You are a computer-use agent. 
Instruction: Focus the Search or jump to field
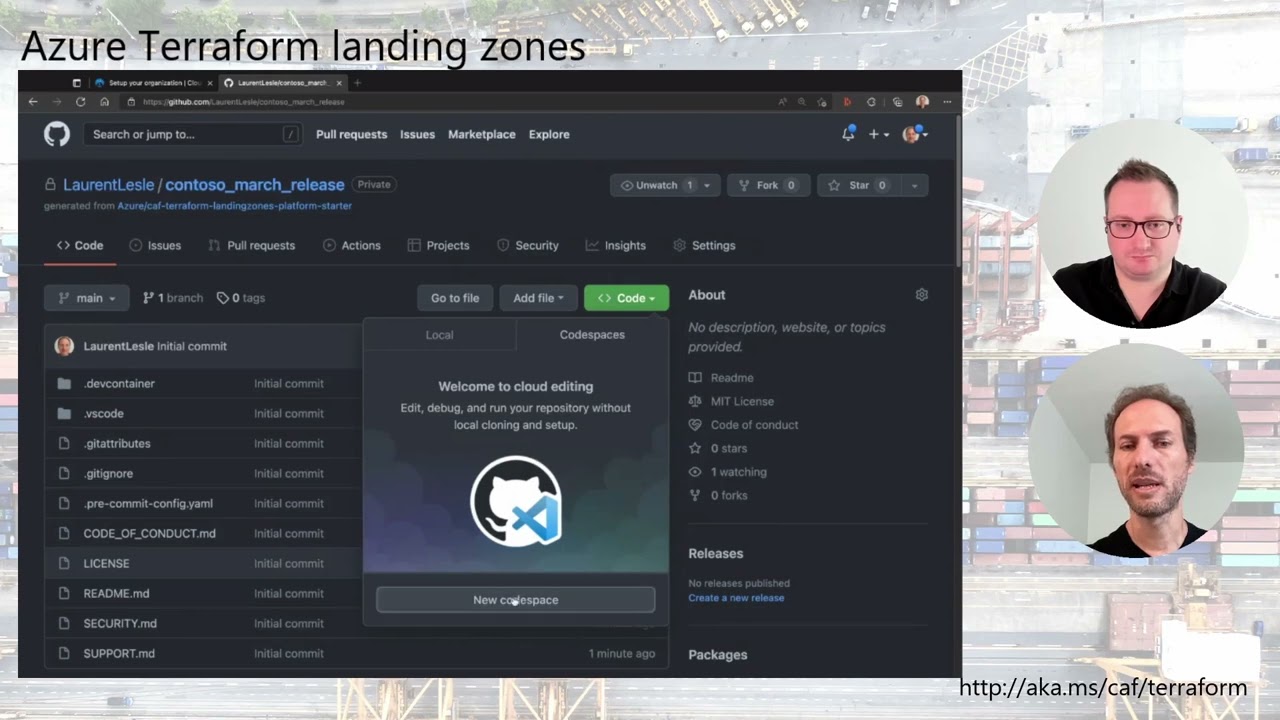[x=192, y=134]
